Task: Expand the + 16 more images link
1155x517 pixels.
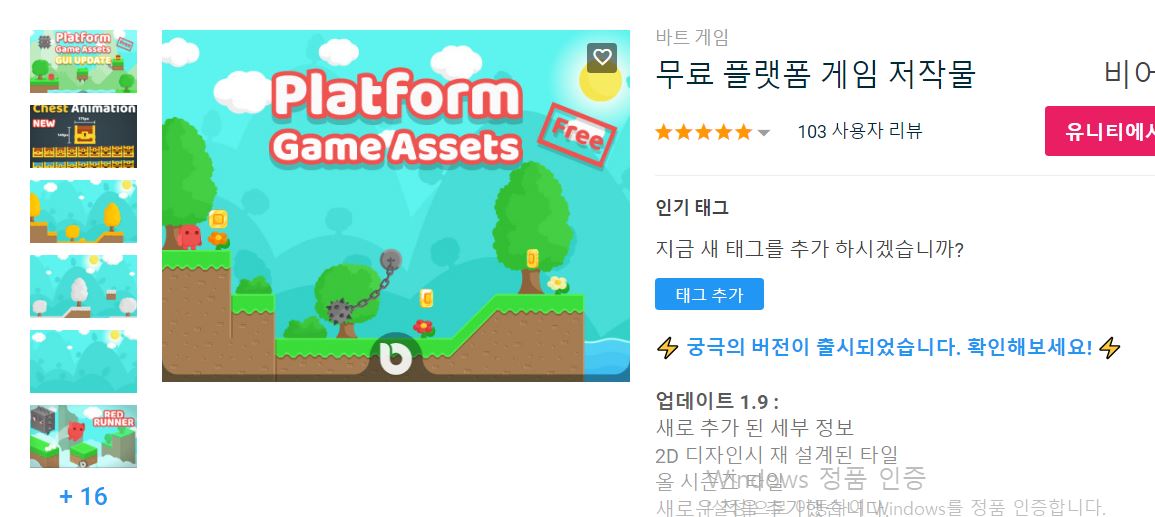Action: [83, 496]
